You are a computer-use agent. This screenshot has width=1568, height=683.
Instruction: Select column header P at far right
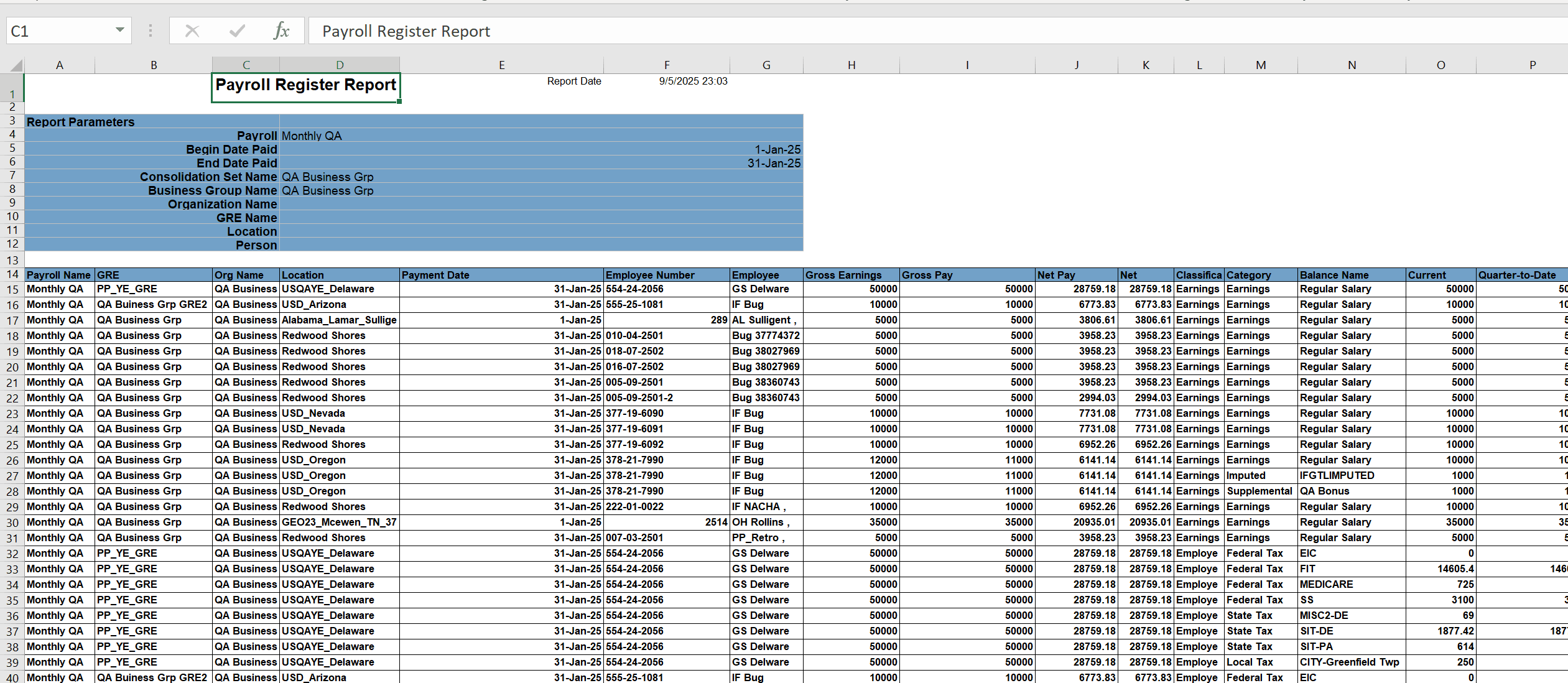click(1532, 64)
